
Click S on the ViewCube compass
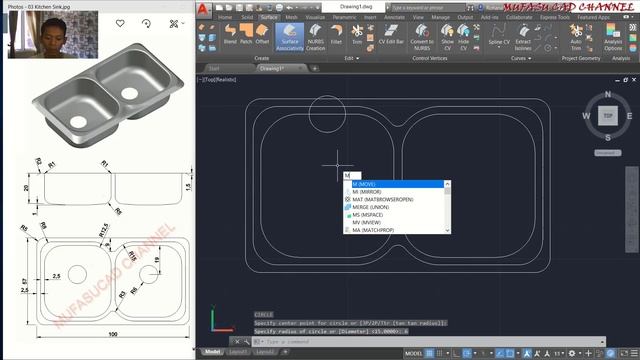pyautogui.click(x=608, y=138)
